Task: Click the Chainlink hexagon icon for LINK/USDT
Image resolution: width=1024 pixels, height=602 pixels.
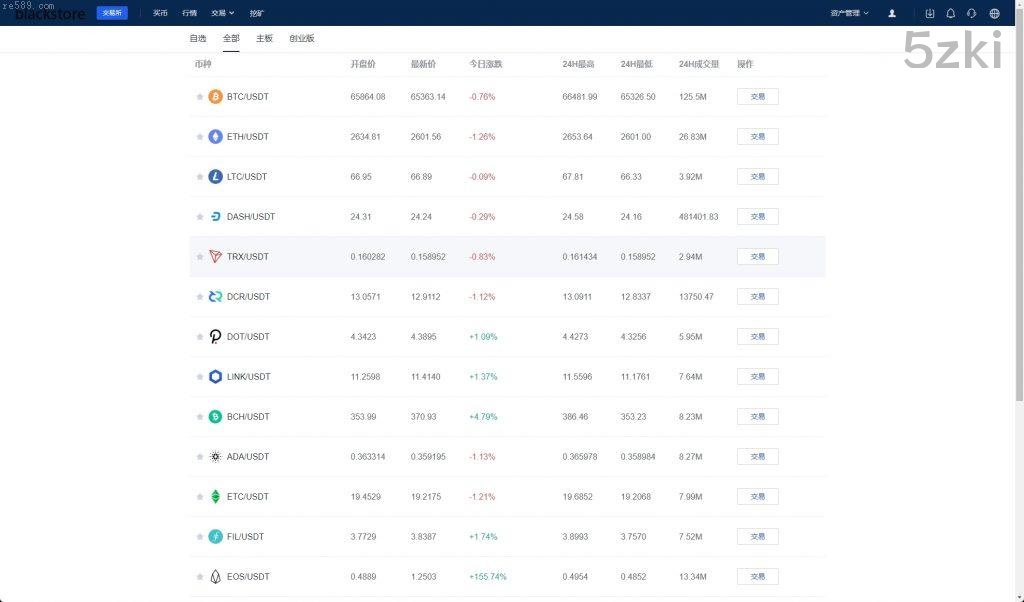Action: click(215, 377)
